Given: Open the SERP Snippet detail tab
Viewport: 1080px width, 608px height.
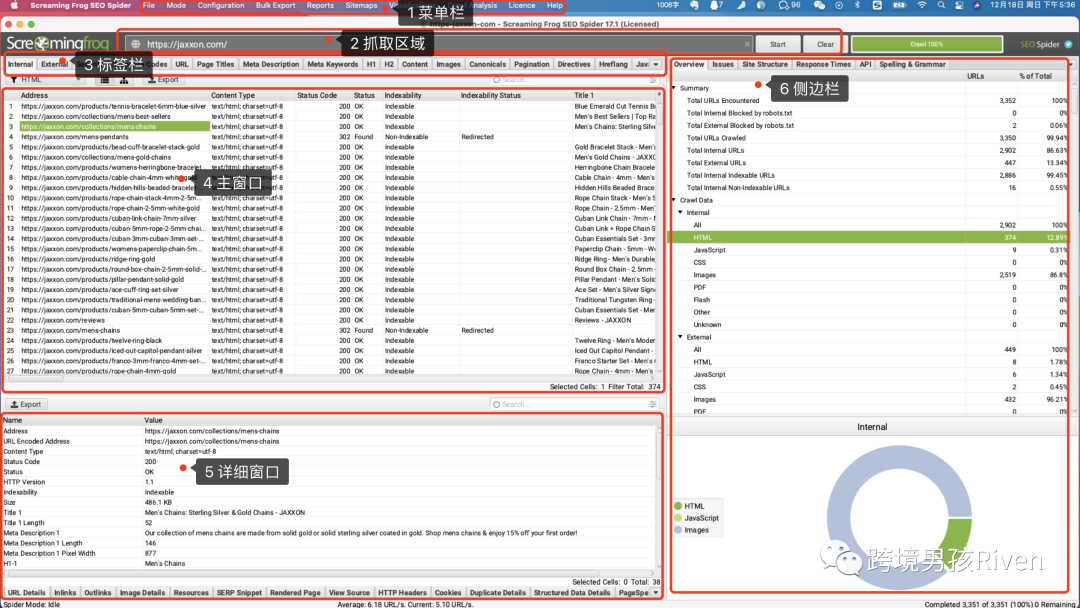Looking at the screenshot, I should tap(239, 592).
